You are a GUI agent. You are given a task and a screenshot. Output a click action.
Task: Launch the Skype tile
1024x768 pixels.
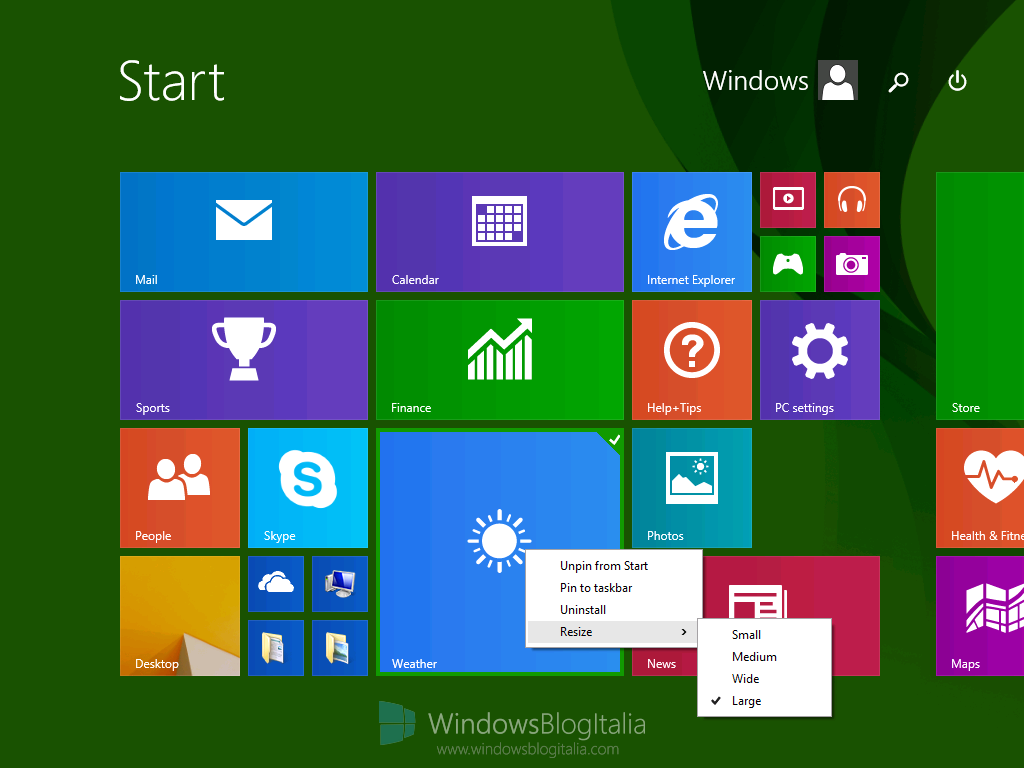click(308, 488)
